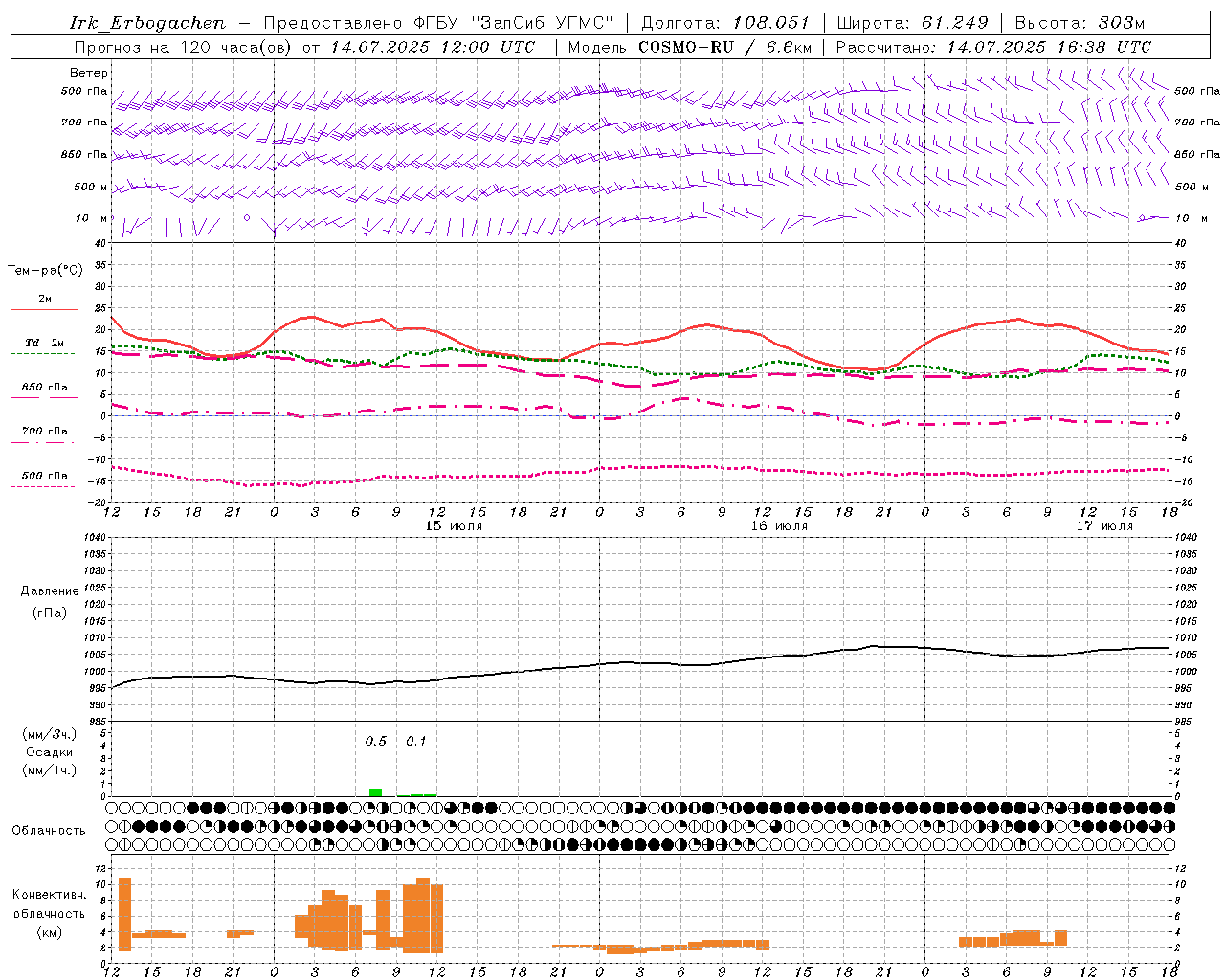Viewport: 1225px width, 980px height.
Task: Click 'Рассчитано: 14.07.2025 16:38 UTC' text
Action: tap(993, 47)
